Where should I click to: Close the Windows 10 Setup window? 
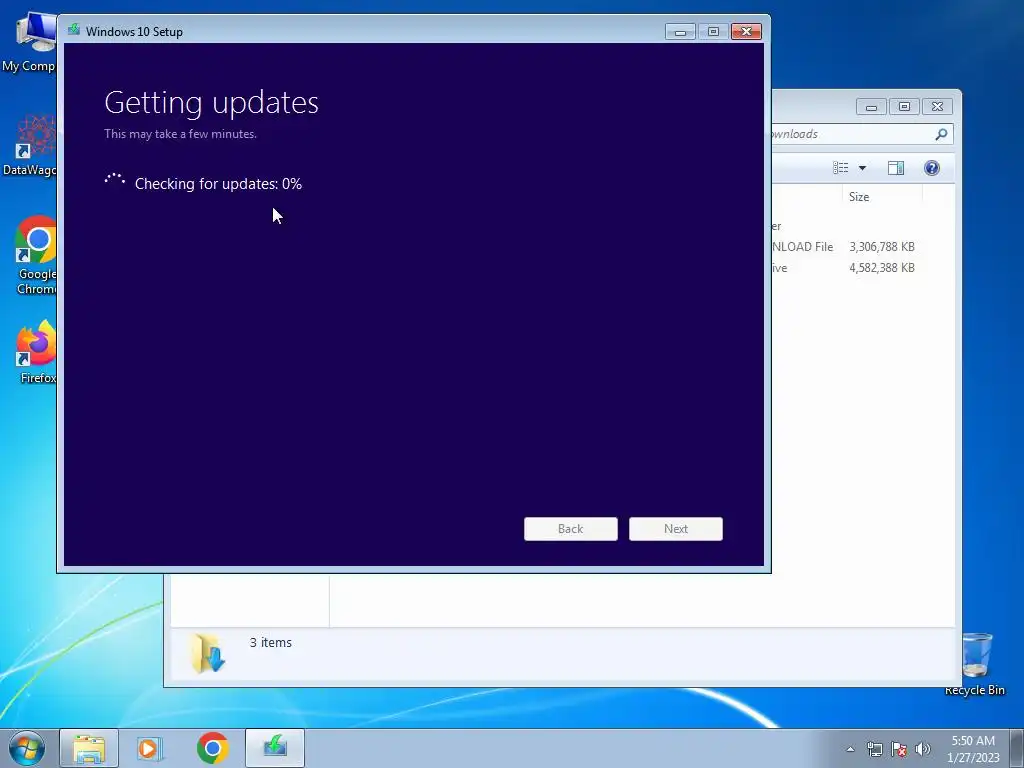(746, 31)
